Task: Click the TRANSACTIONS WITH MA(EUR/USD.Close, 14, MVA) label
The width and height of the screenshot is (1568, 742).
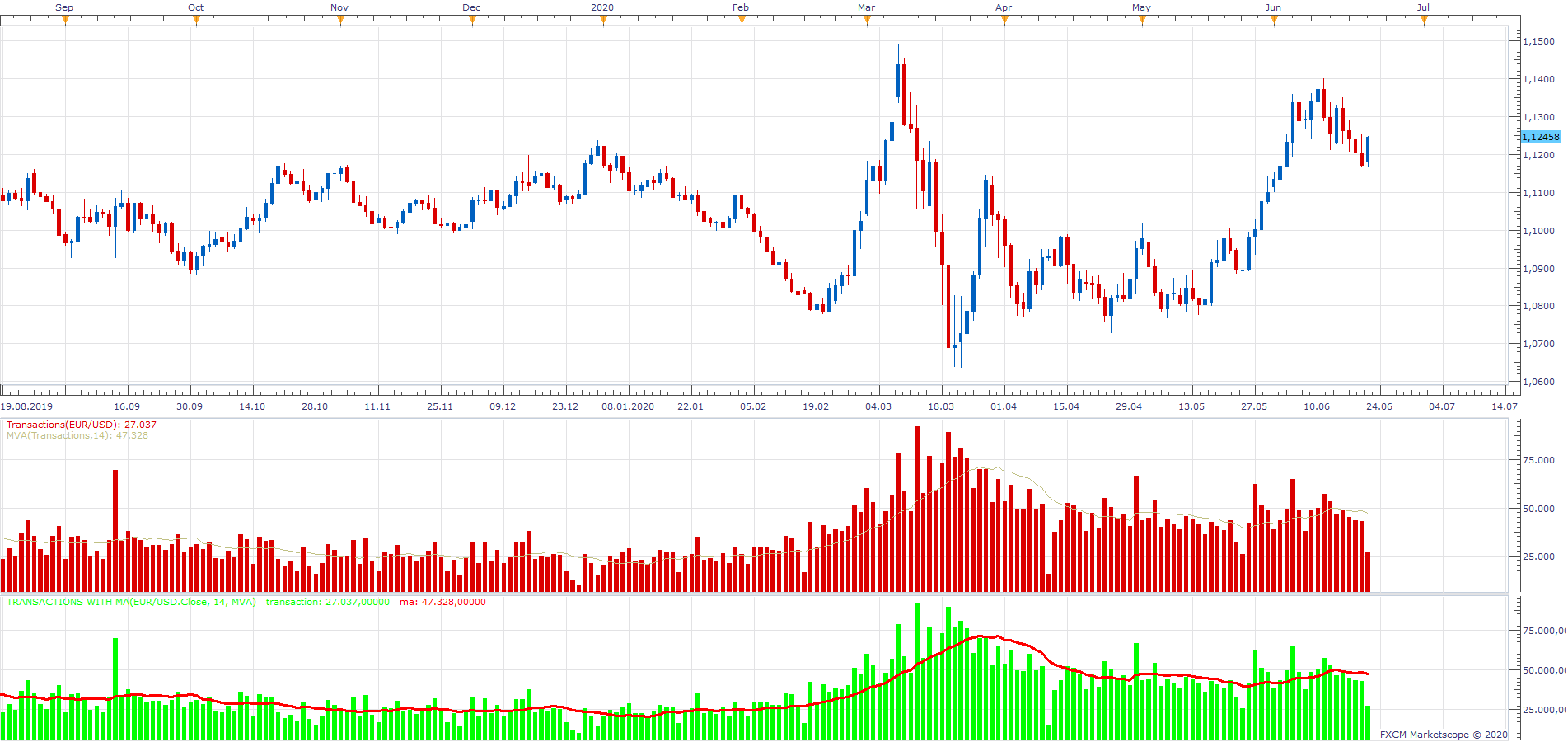Action: click(131, 602)
